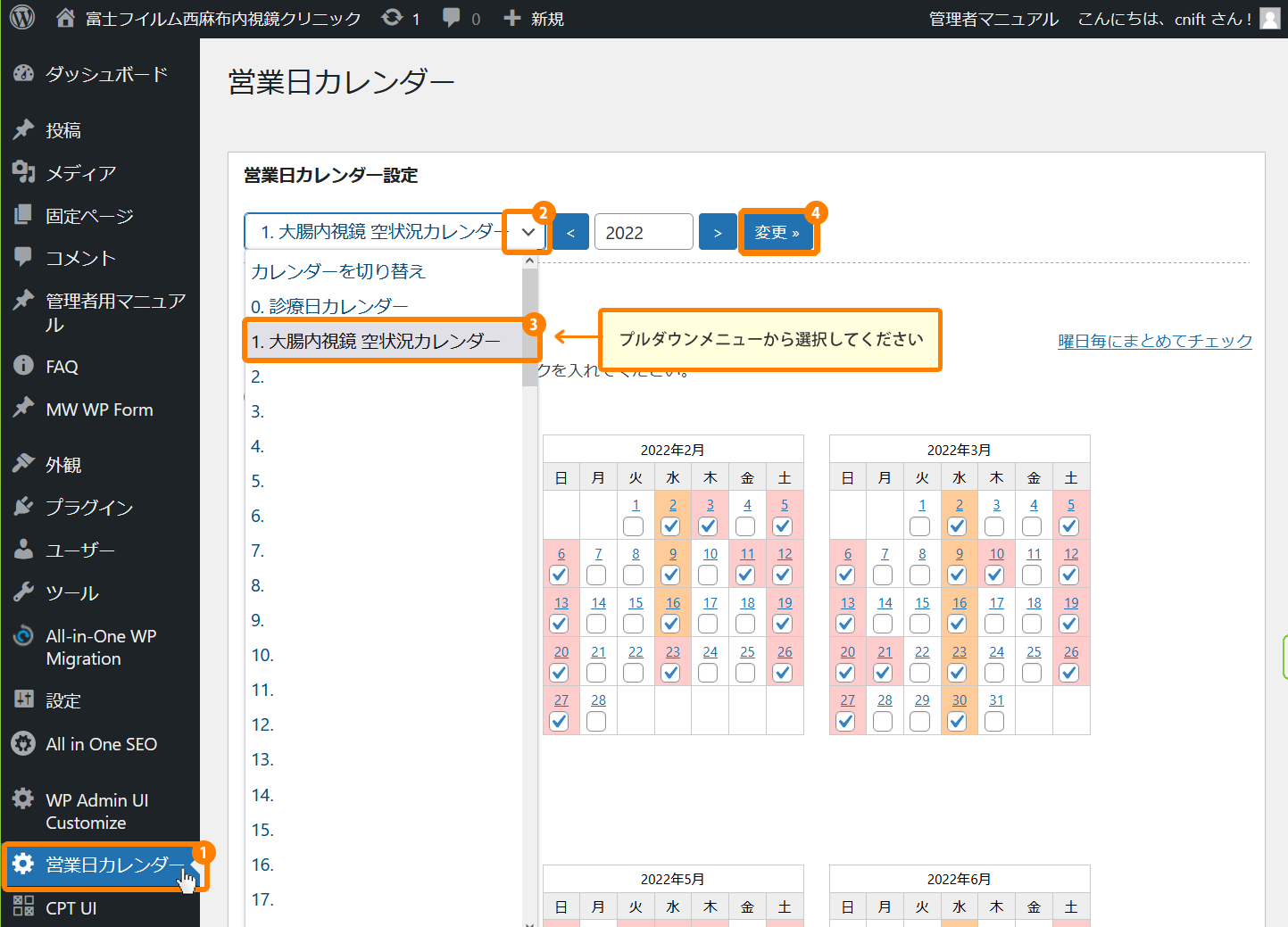Click dropdown list scroll up arrow
This screenshot has height=927, width=1288.
(530, 261)
